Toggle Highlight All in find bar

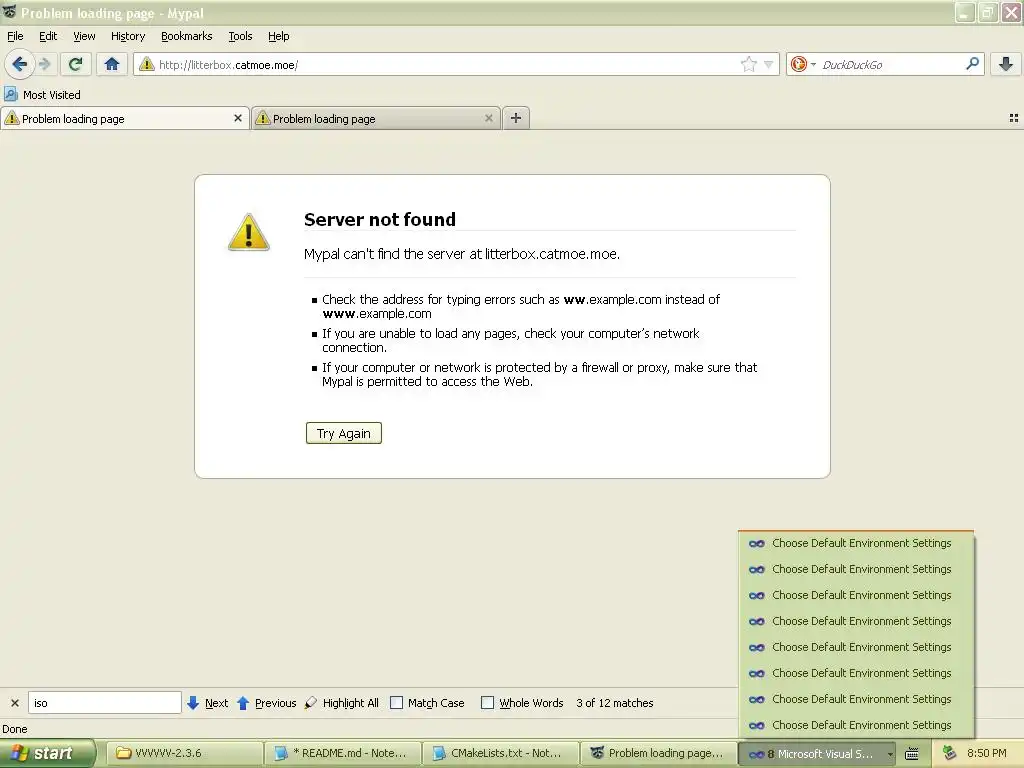click(x=342, y=703)
